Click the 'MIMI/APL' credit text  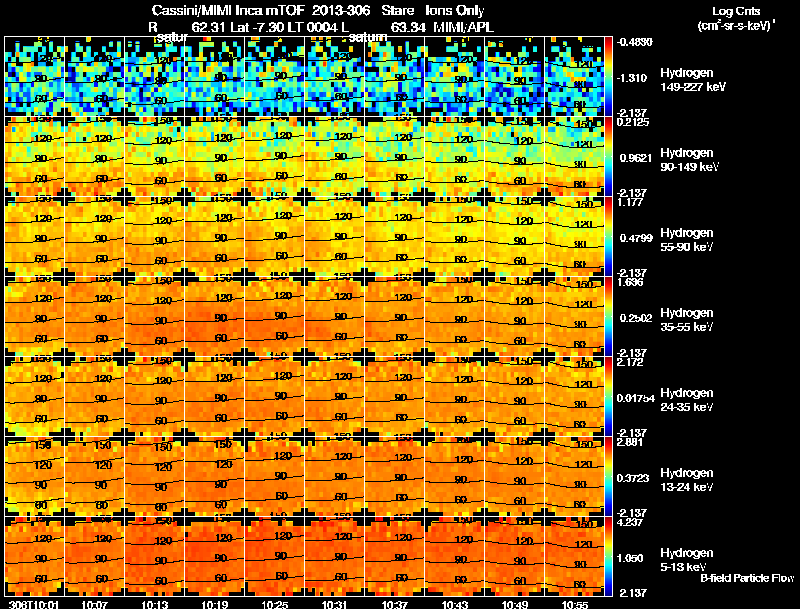pyautogui.click(x=463, y=27)
